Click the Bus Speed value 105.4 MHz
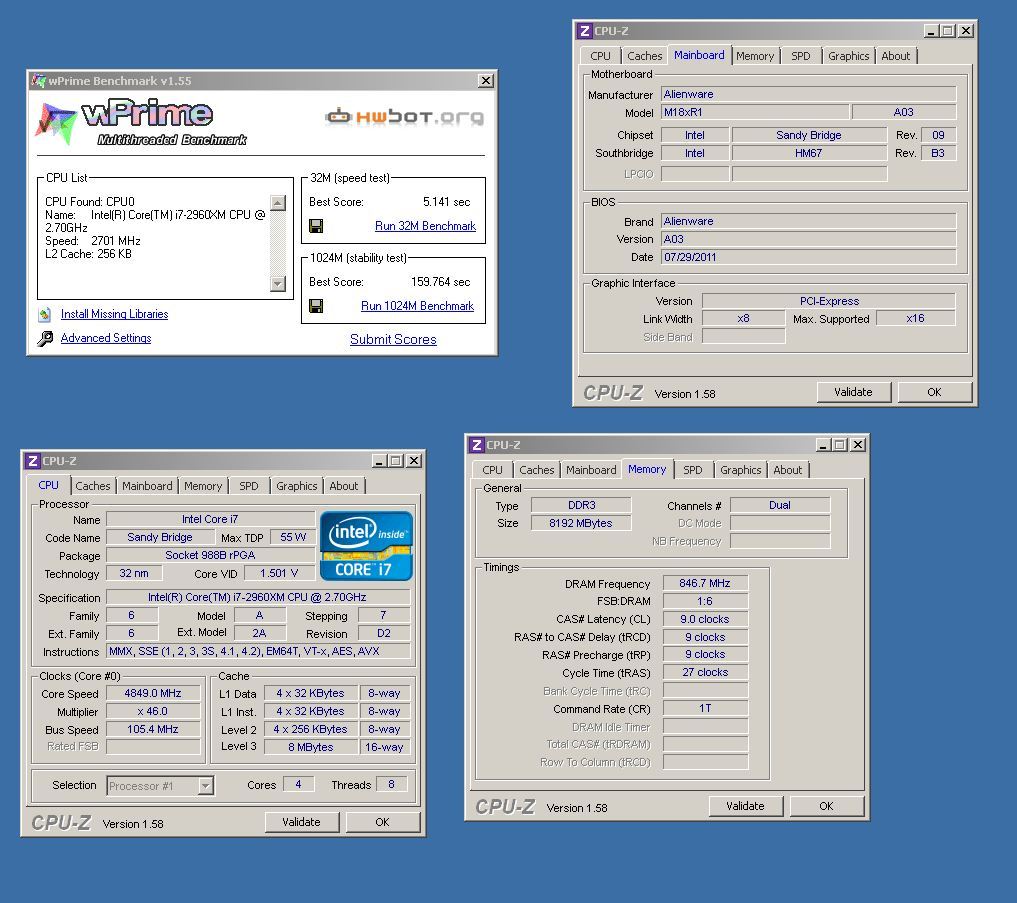 (153, 729)
